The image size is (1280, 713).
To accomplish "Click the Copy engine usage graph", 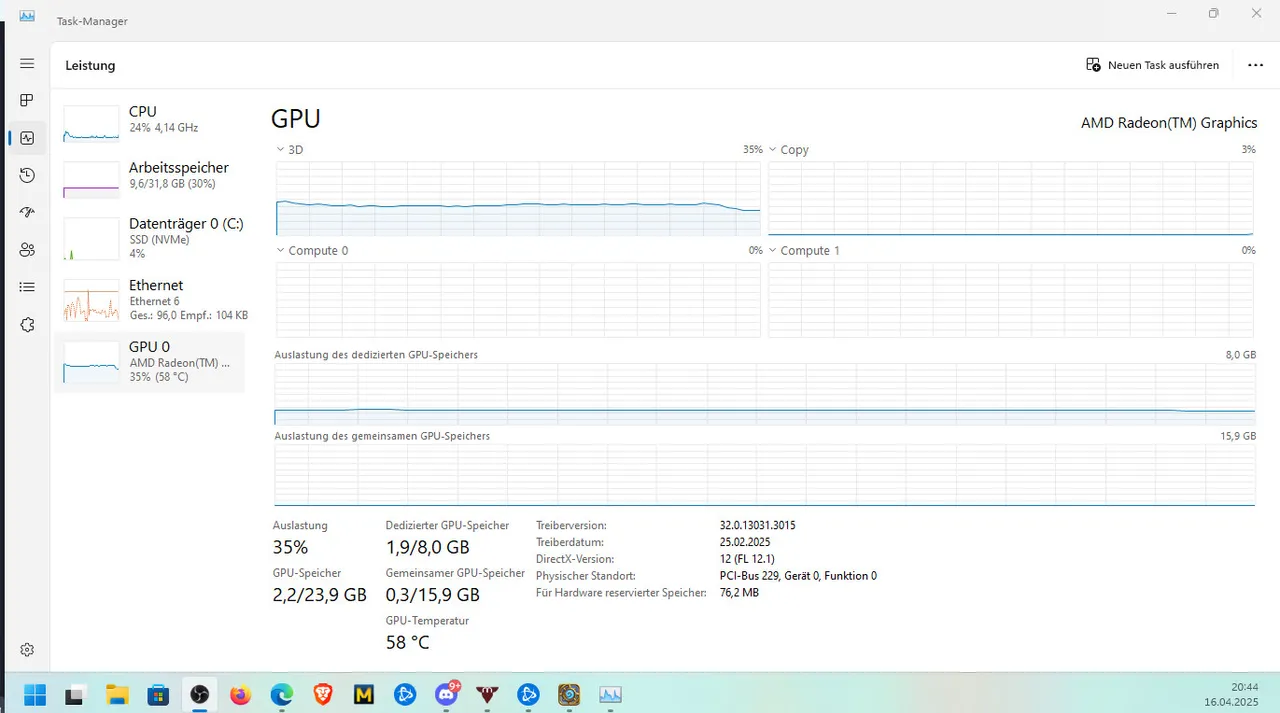I will pos(1011,198).
